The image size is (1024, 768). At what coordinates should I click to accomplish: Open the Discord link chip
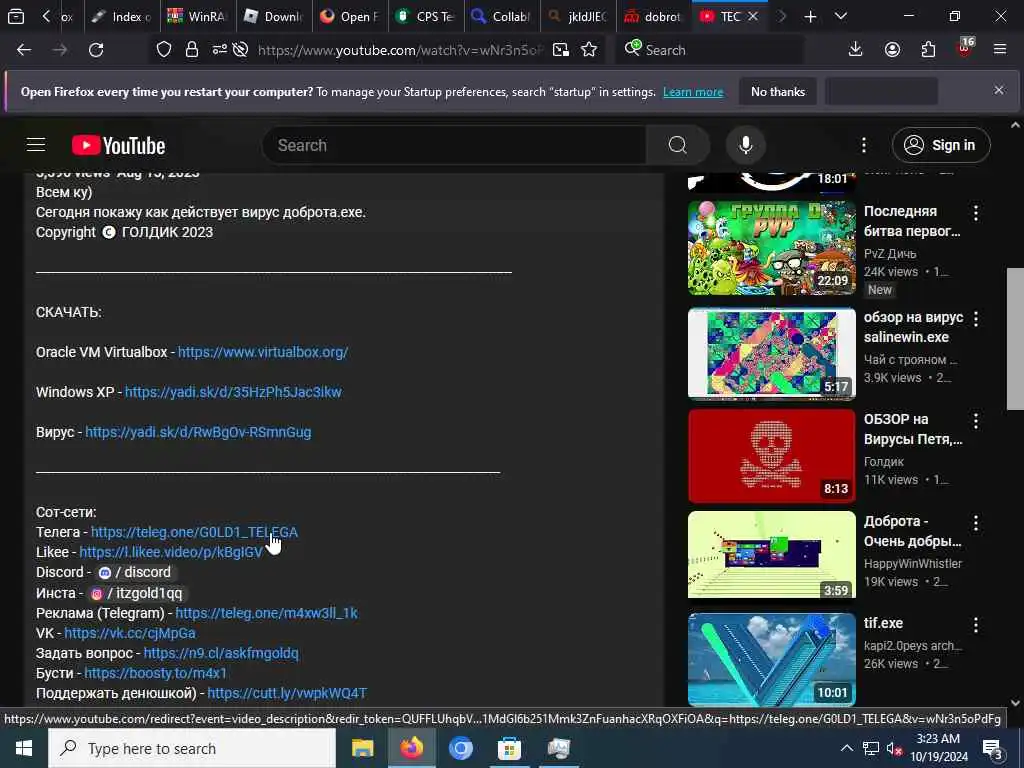134,572
